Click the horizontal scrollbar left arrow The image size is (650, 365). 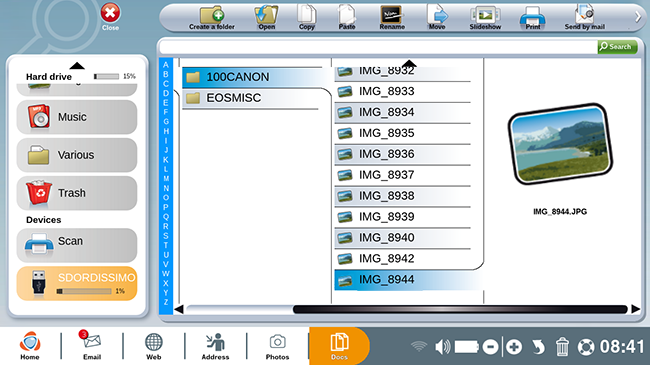coord(179,309)
